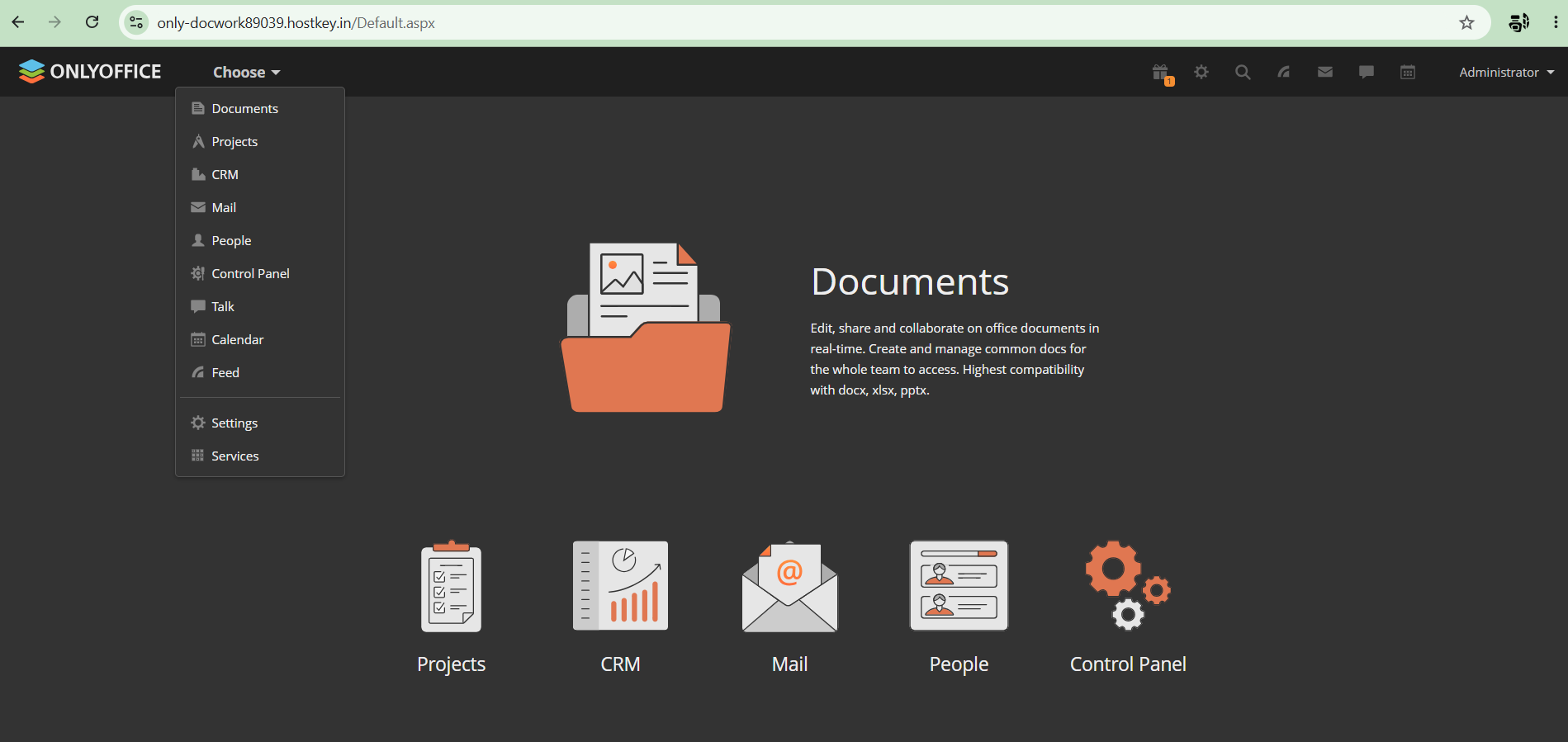Select Control Panel in the Choose menu
This screenshot has width=1568, height=742.
[260, 273]
